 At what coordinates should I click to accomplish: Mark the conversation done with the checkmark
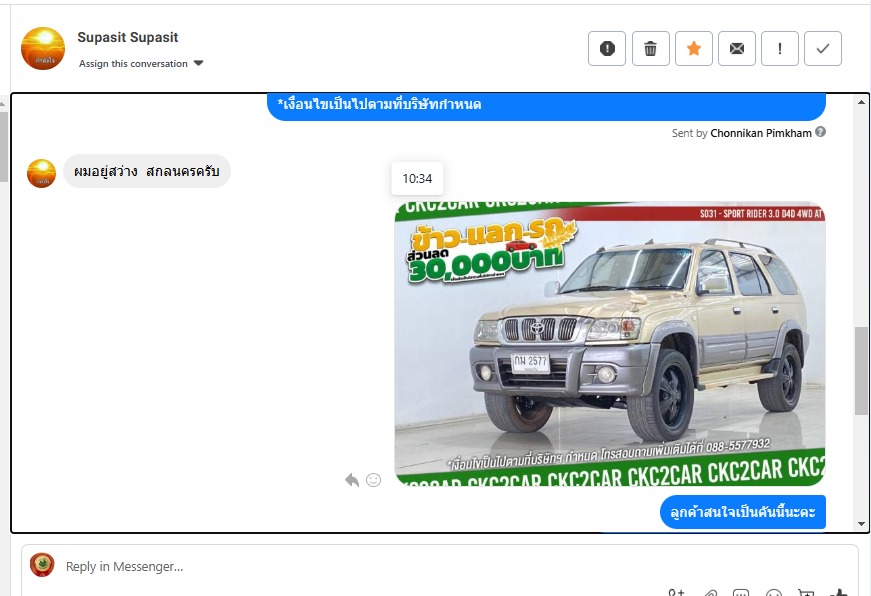[823, 49]
